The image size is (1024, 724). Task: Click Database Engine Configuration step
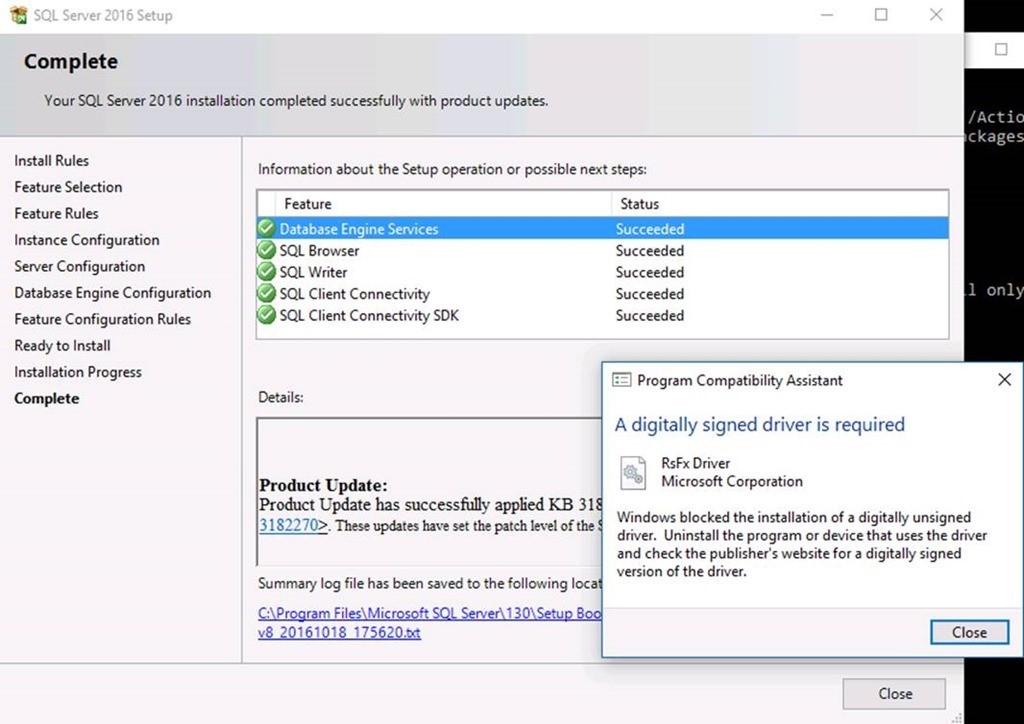click(x=112, y=292)
